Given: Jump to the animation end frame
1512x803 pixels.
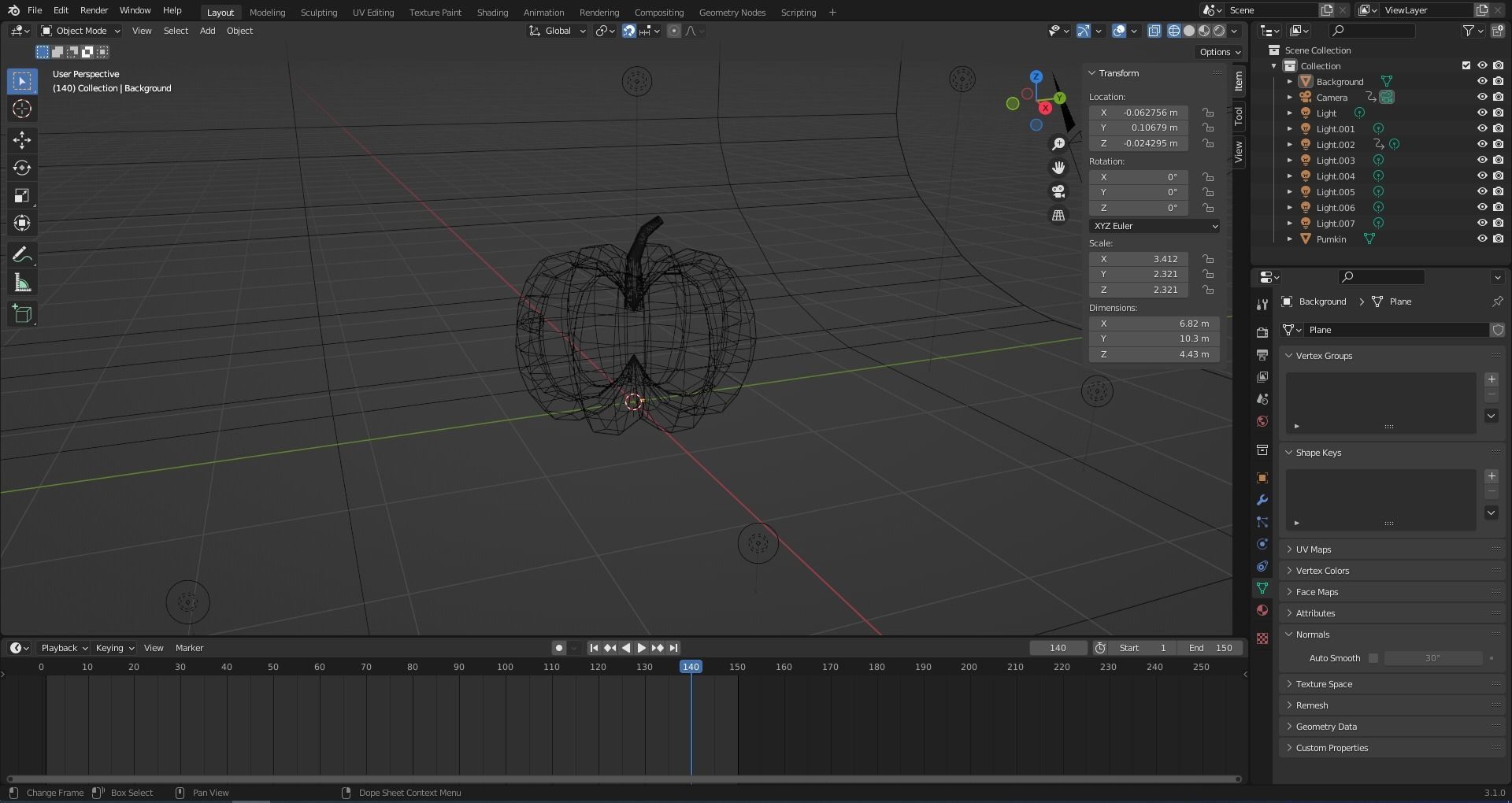Looking at the screenshot, I should [673, 648].
